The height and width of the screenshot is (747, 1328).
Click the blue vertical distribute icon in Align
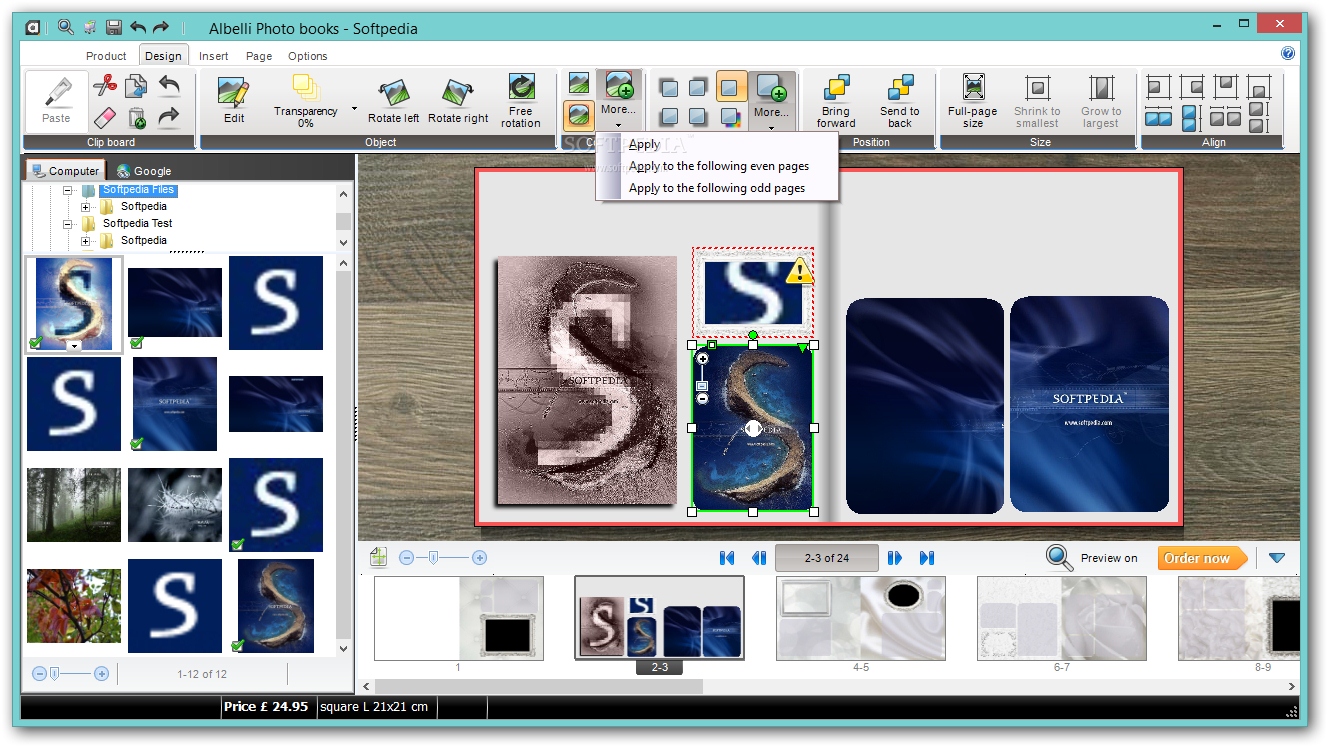tap(1190, 118)
